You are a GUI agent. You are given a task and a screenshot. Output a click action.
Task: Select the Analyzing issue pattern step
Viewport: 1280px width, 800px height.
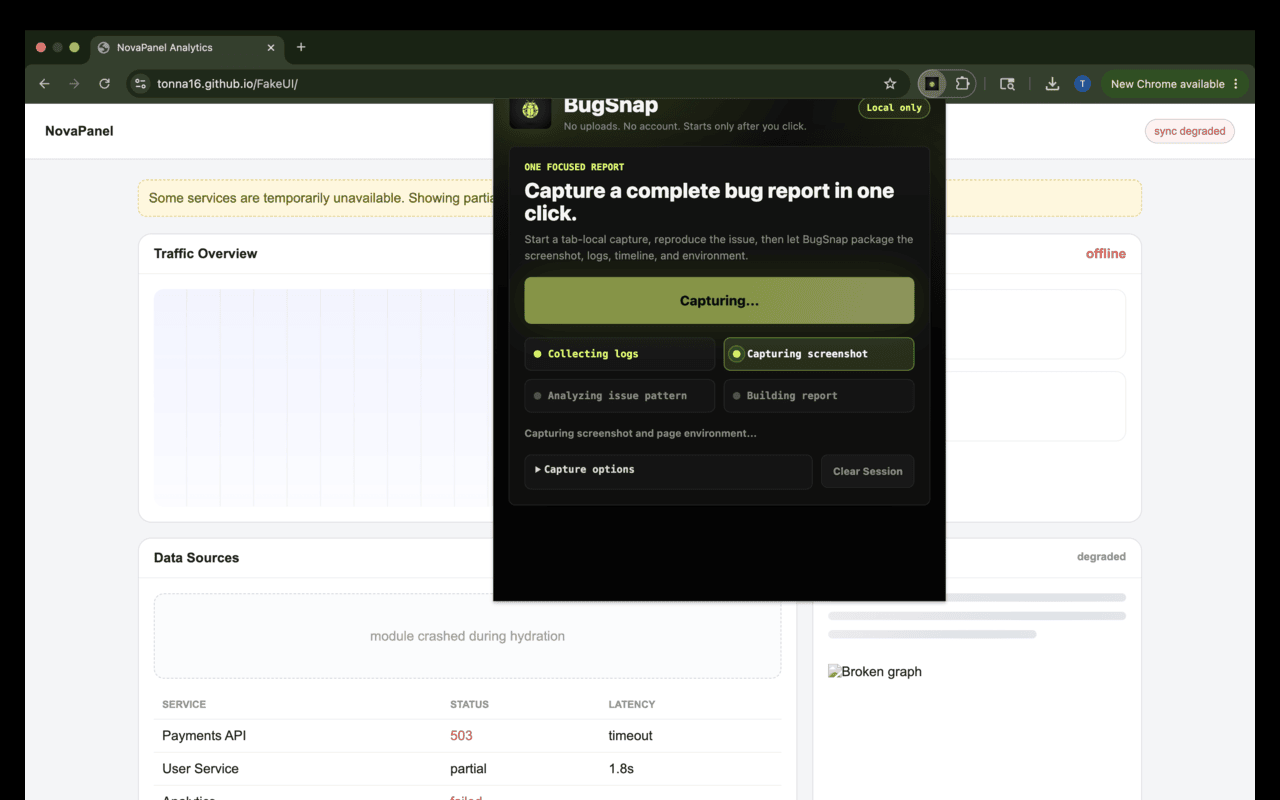pos(620,396)
